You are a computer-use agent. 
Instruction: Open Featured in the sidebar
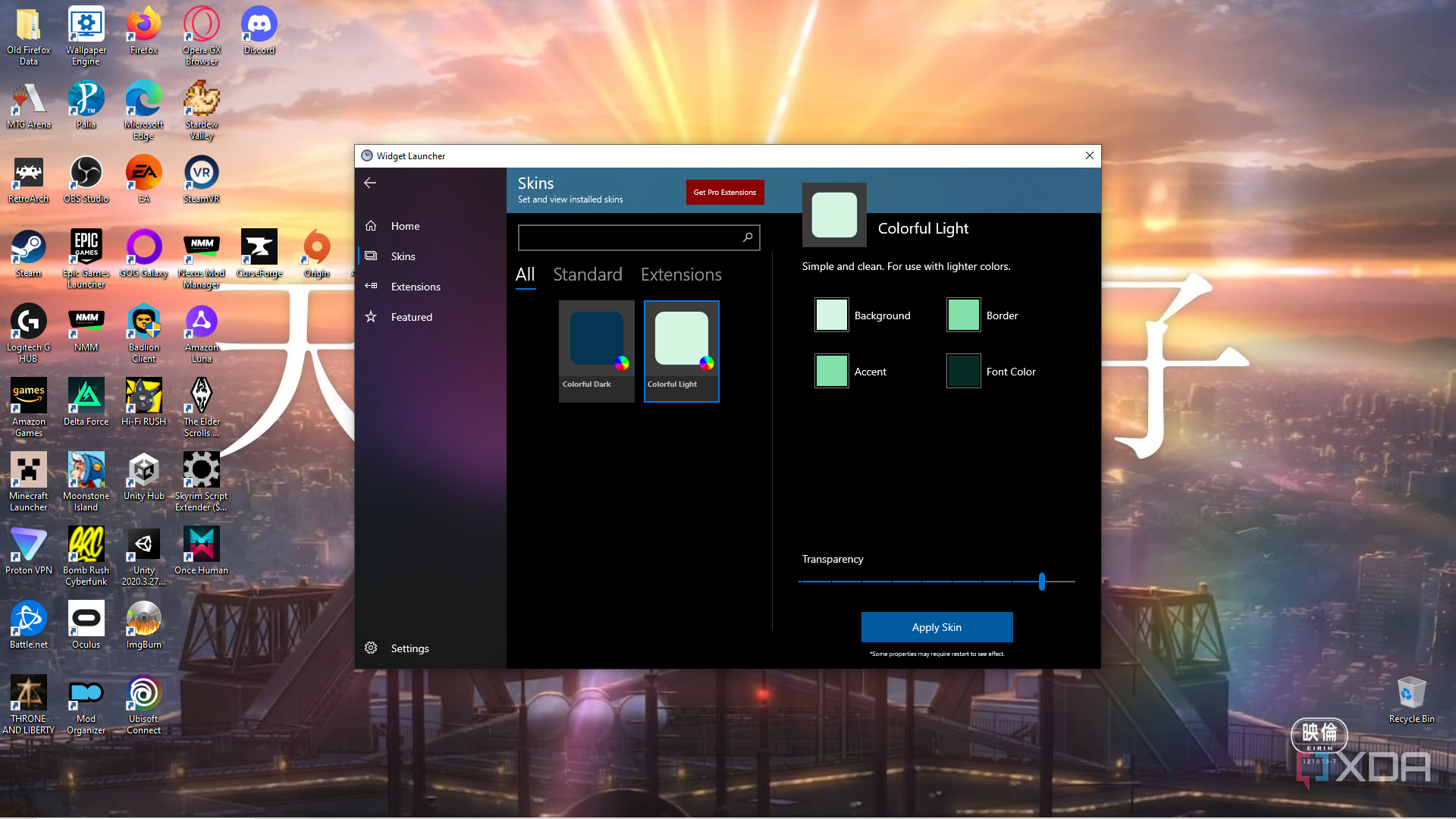pyautogui.click(x=411, y=317)
